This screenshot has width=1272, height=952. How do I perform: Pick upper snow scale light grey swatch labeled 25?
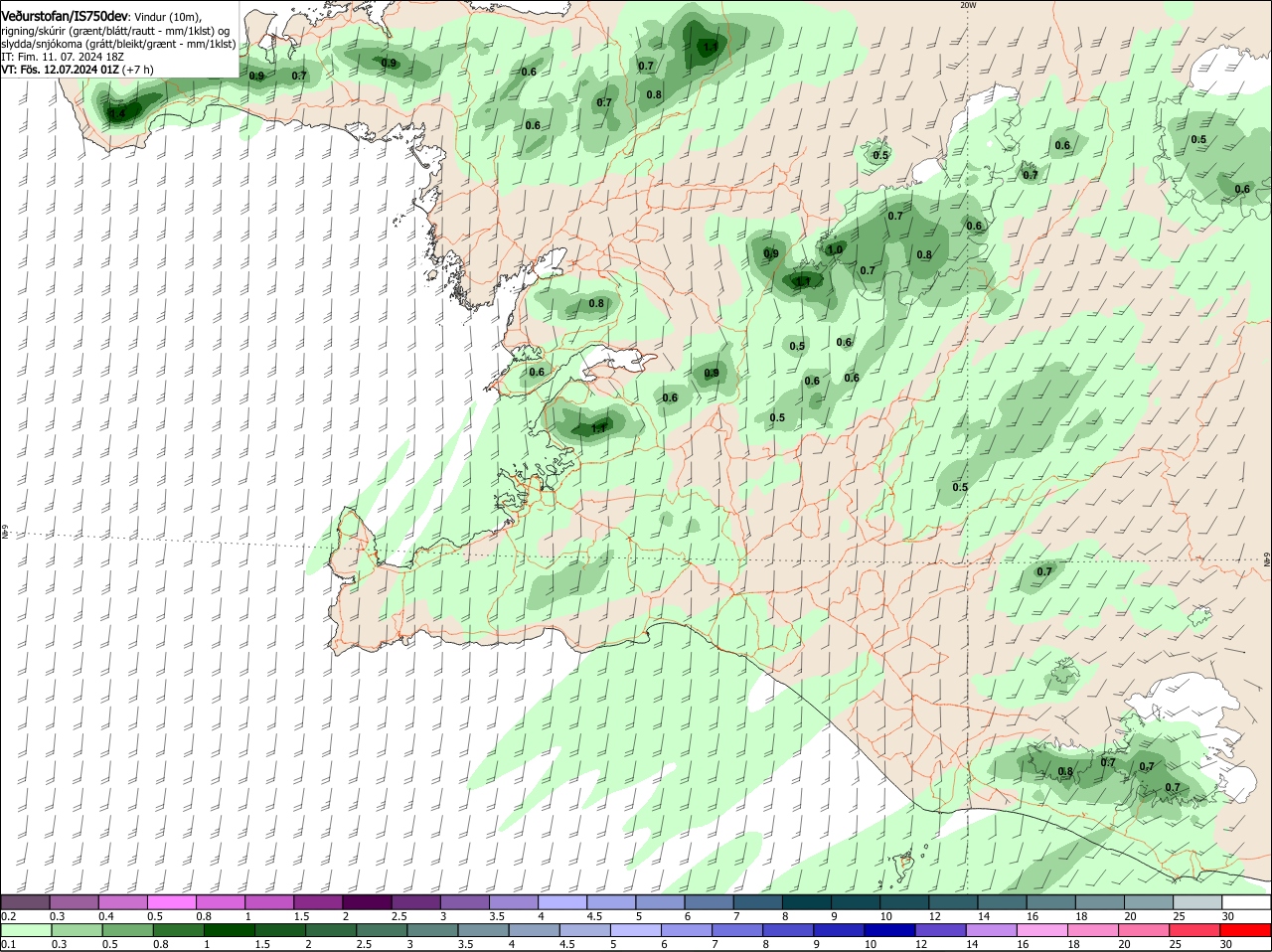point(1197,901)
